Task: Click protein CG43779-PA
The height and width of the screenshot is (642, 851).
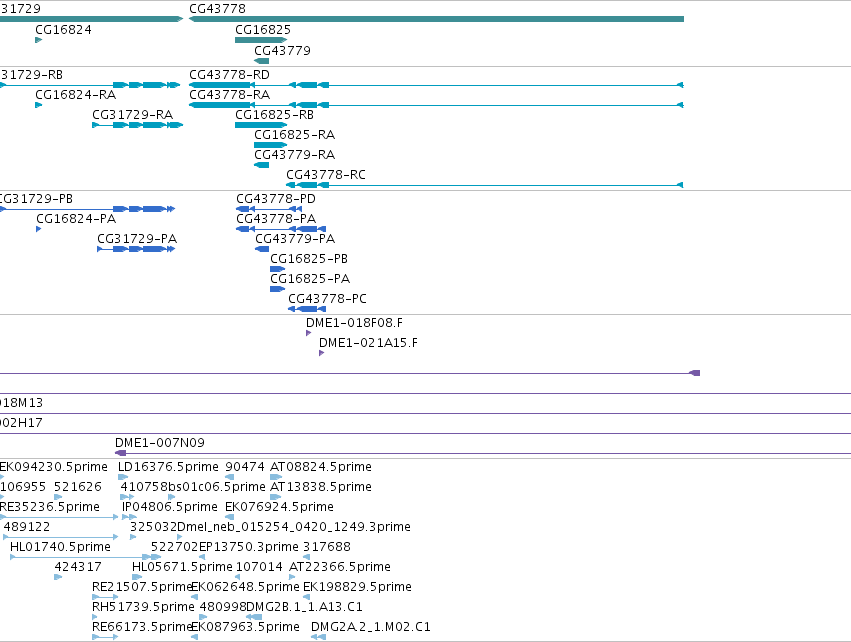Action: [x=262, y=249]
